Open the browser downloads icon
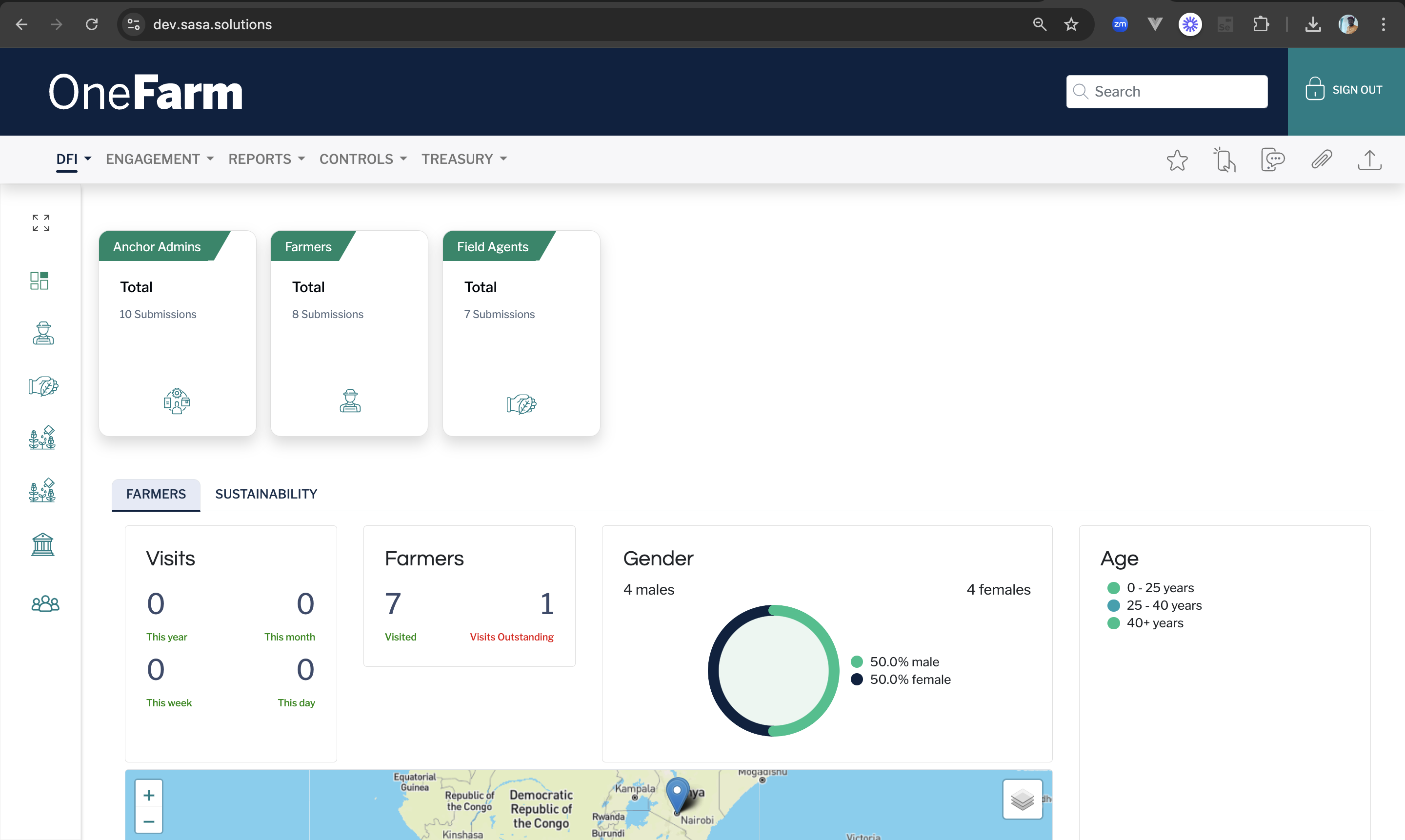The image size is (1405, 840). click(x=1313, y=24)
